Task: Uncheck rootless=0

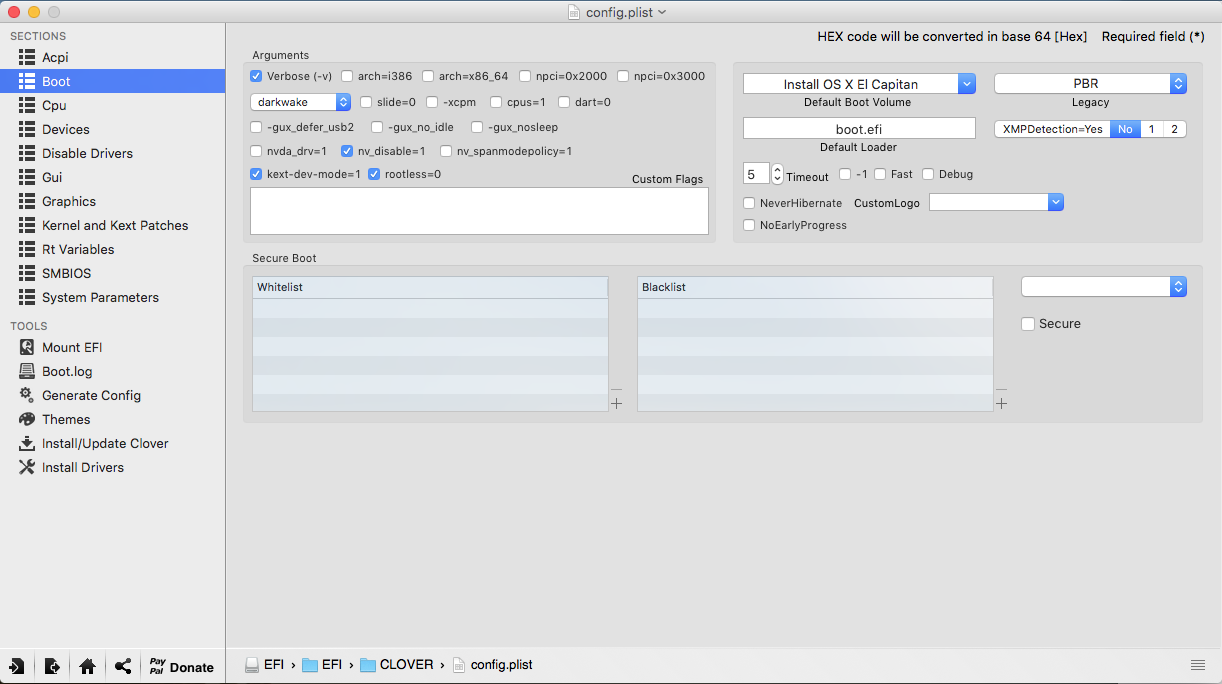Action: (374, 174)
